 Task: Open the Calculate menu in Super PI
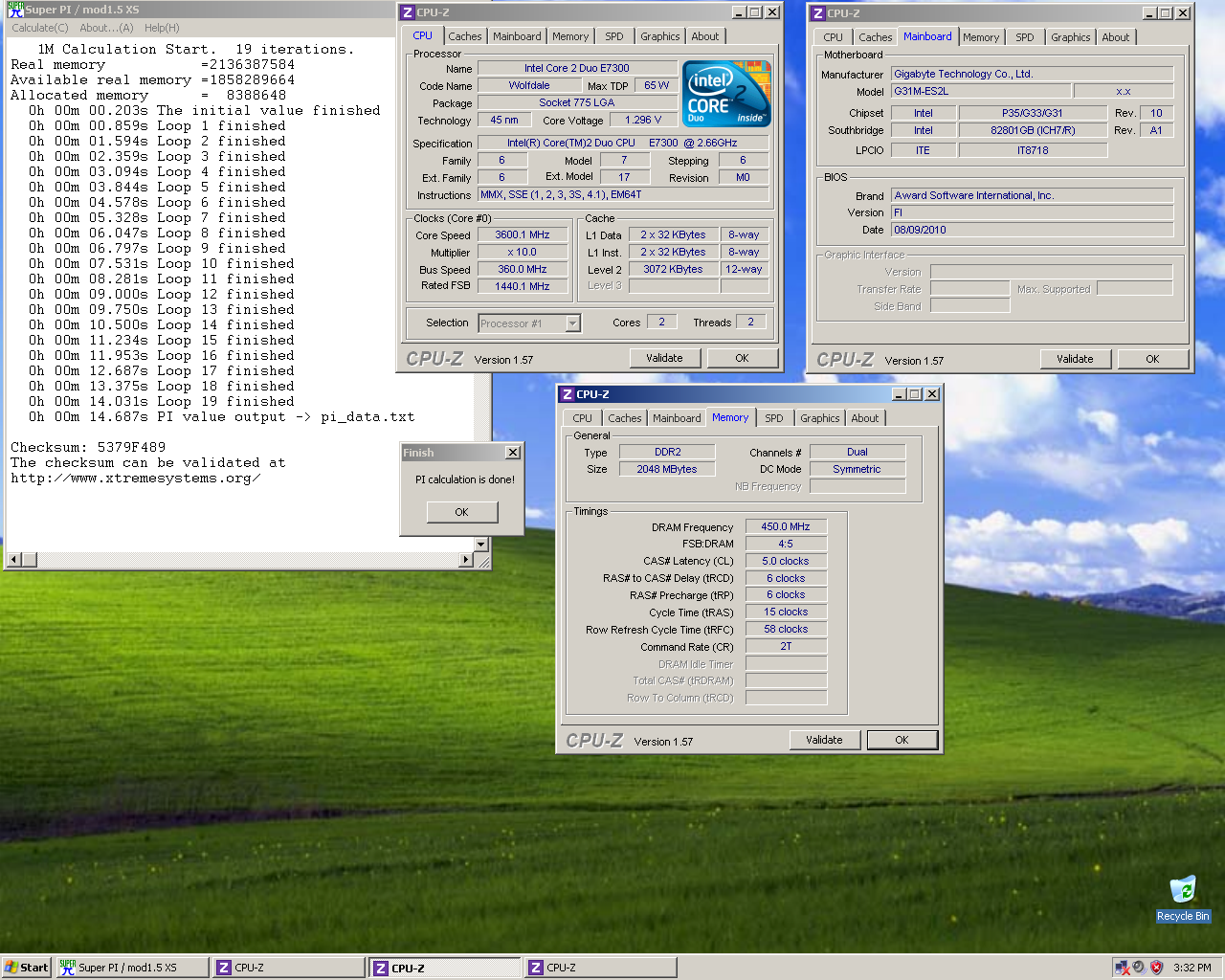click(x=40, y=28)
